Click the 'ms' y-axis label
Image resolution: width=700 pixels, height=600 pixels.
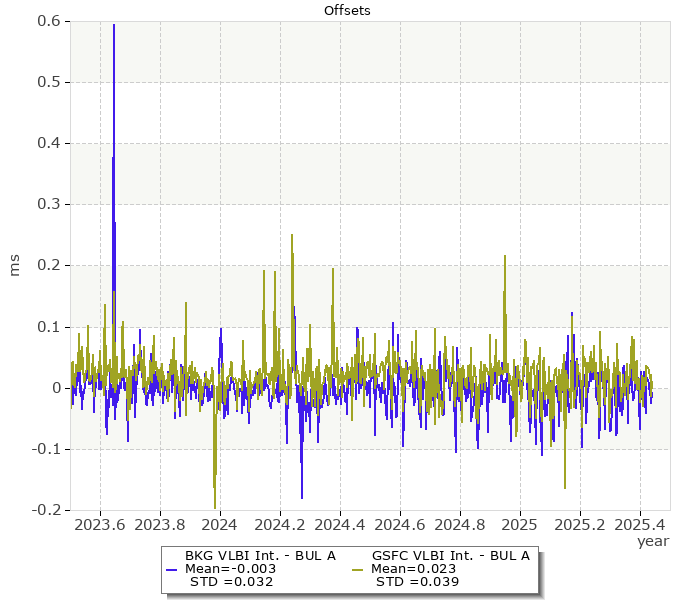pos(15,266)
